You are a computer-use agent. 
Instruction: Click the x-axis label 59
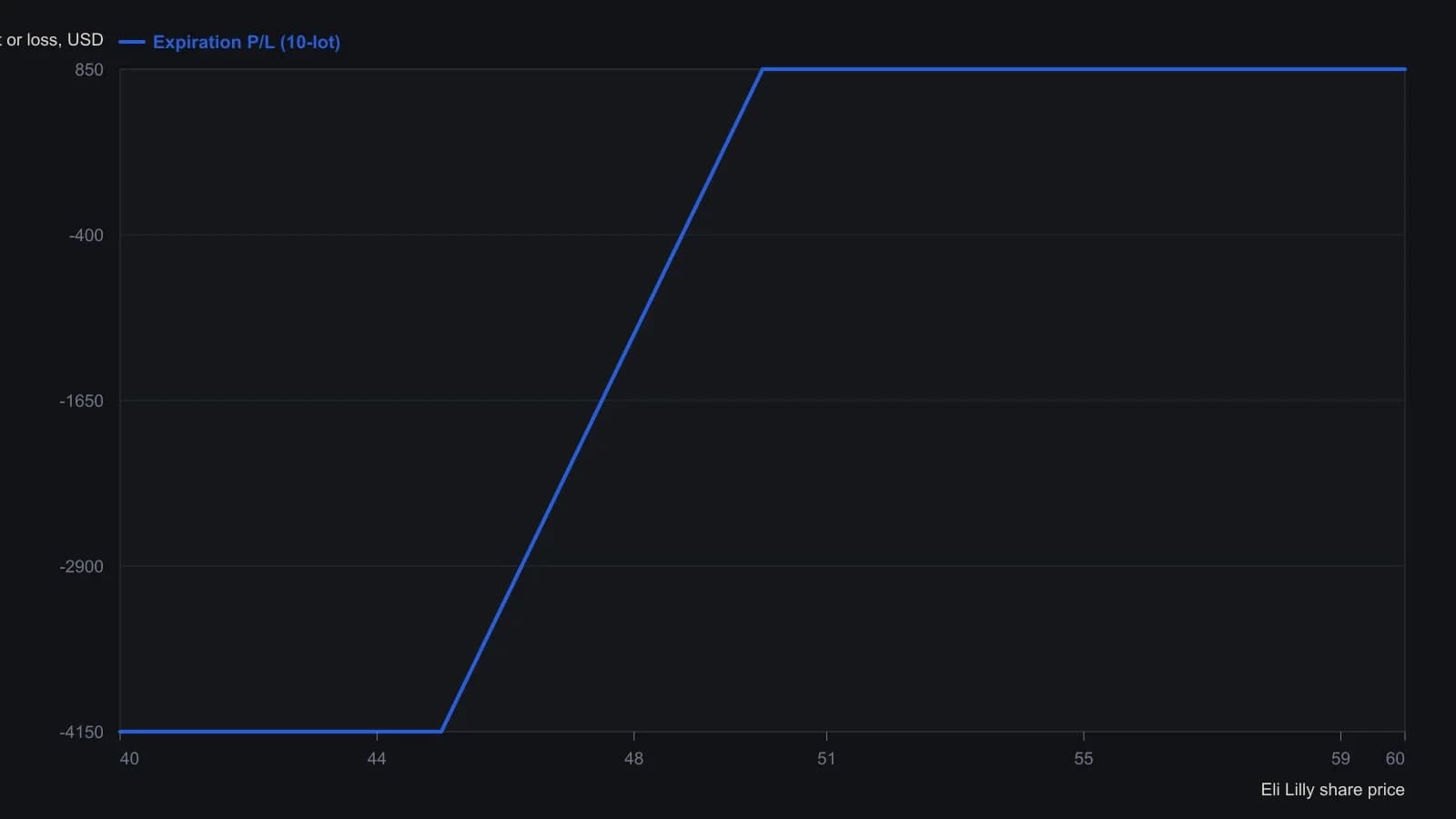coord(1340,759)
